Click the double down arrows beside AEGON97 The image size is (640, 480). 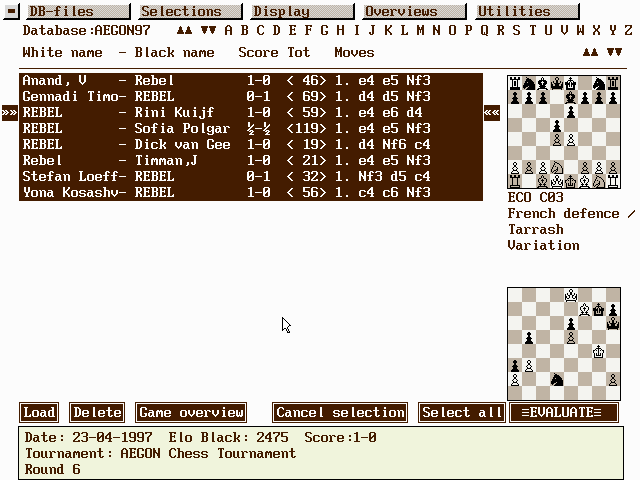click(x=208, y=30)
